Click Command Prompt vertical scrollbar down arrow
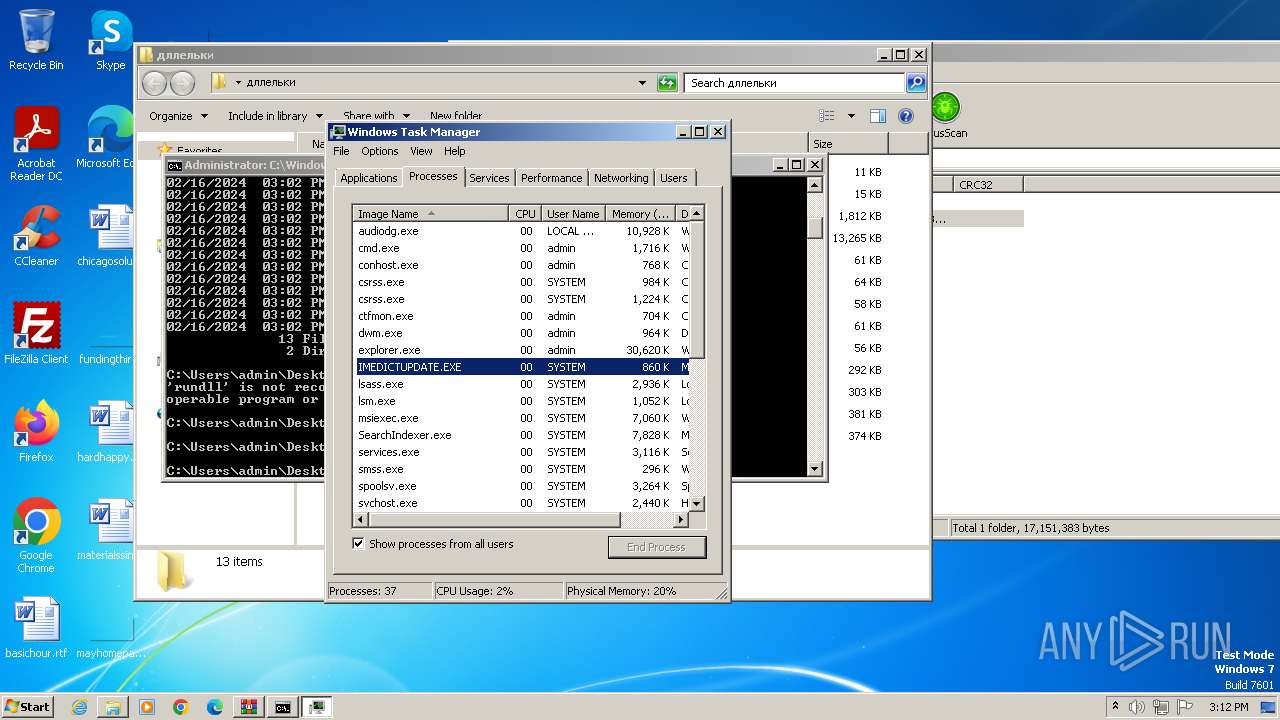 814,468
